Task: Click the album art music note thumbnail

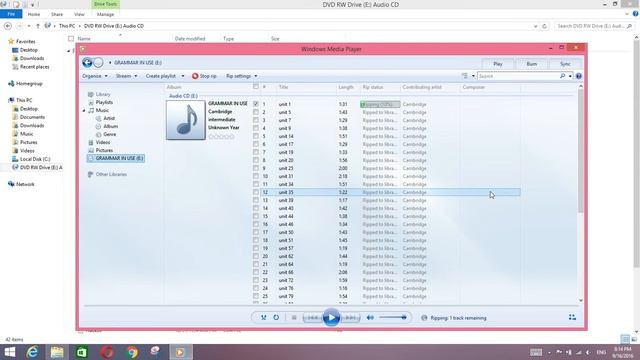Action: (x=186, y=120)
